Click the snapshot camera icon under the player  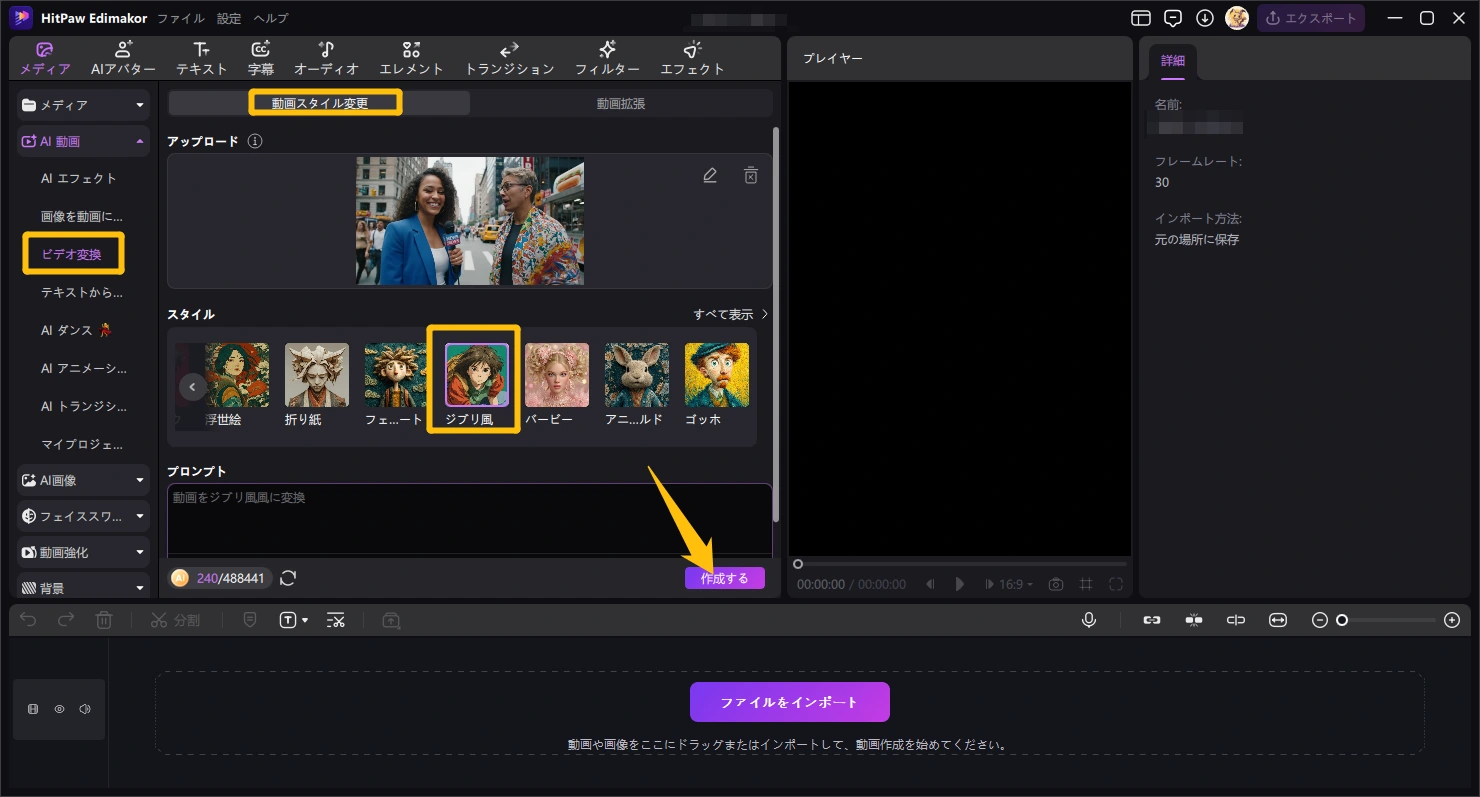pyautogui.click(x=1055, y=584)
